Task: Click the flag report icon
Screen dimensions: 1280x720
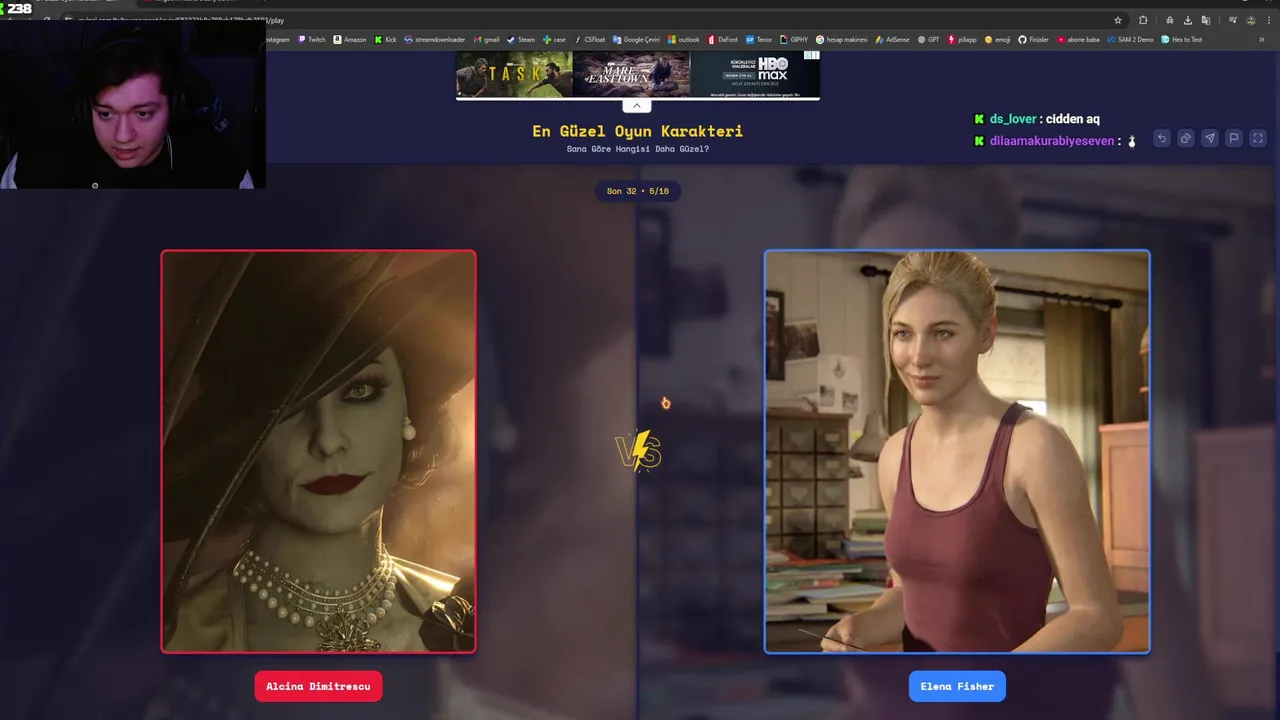Action: pos(1234,138)
